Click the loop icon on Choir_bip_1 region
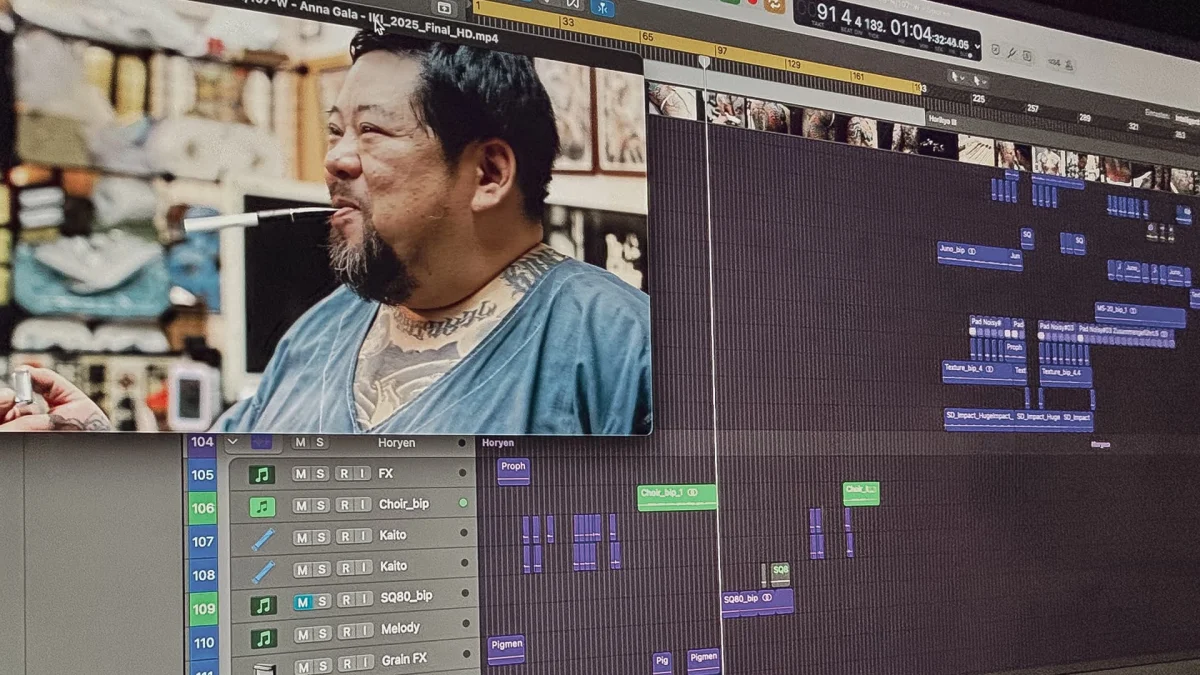 coord(693,493)
